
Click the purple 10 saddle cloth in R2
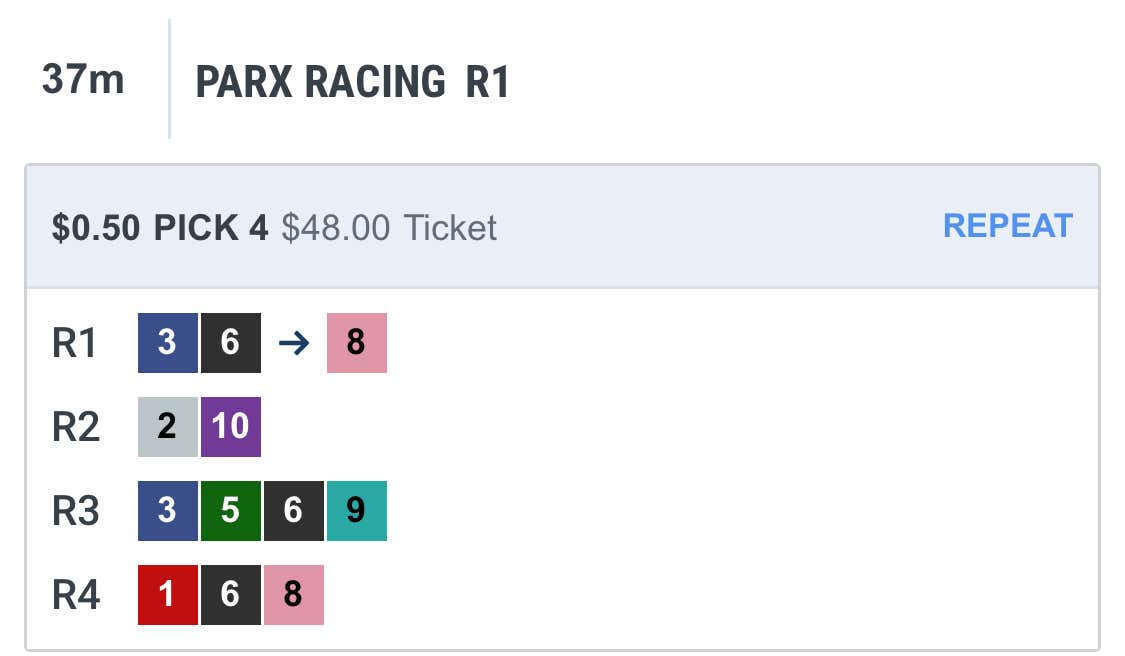point(231,426)
